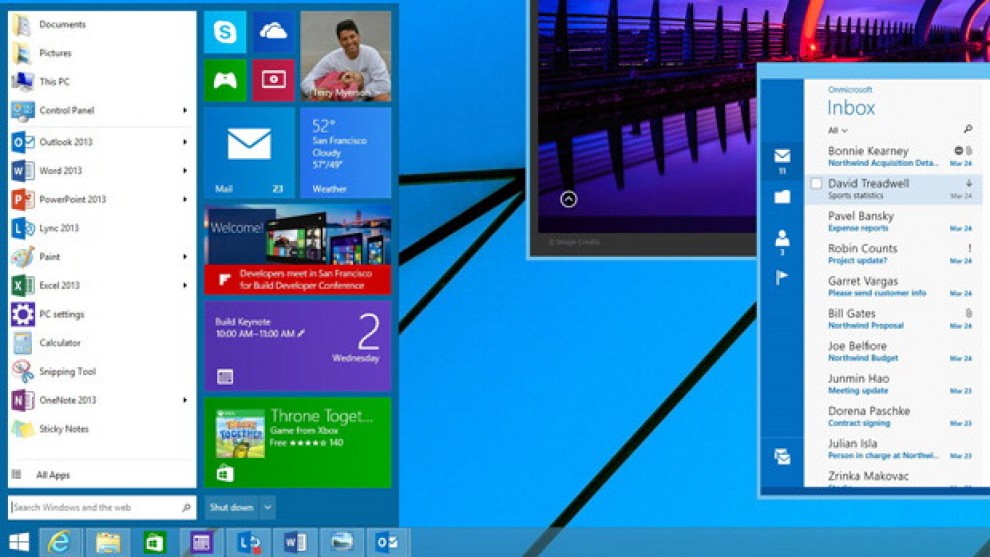Click the Terry Myerson profile photo tile
Image resolution: width=990 pixels, height=557 pixels.
click(345, 57)
